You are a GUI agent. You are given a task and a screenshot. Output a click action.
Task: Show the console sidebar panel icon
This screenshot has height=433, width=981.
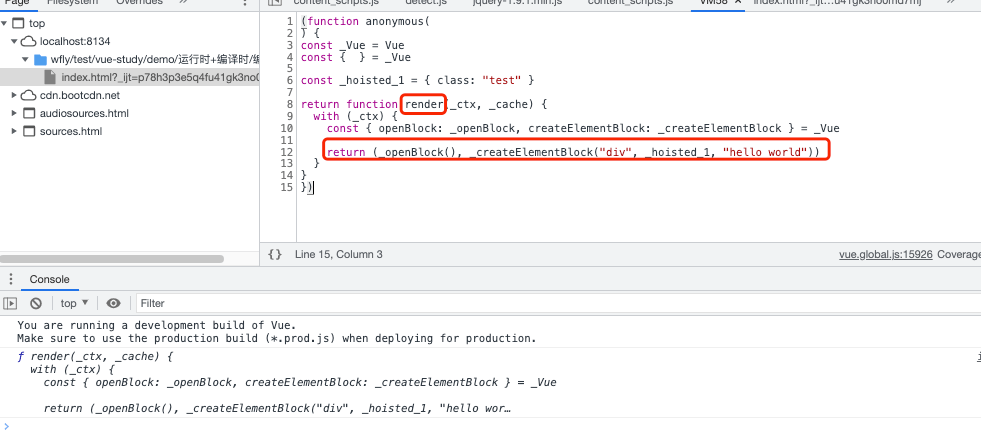(x=10, y=303)
